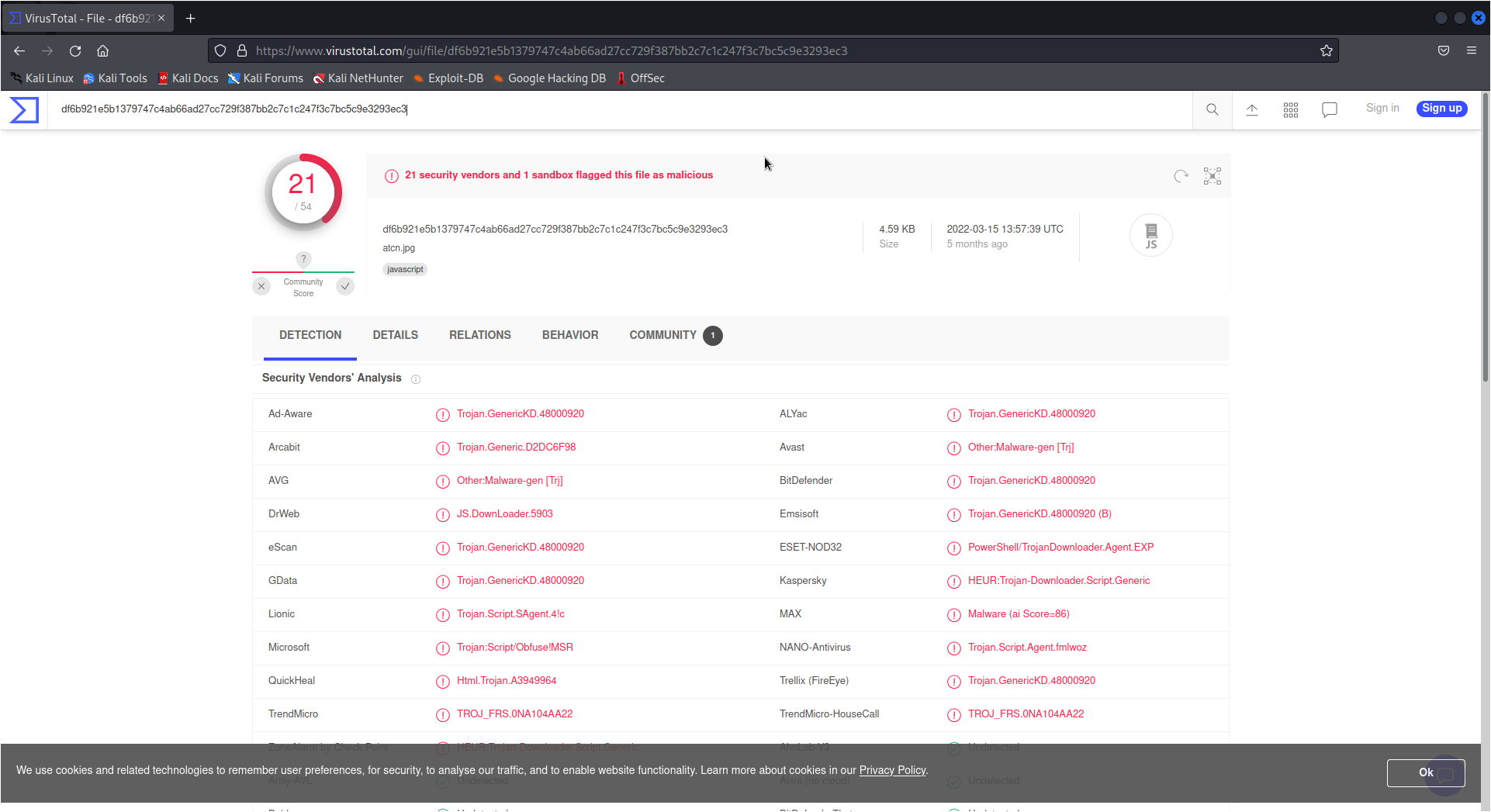Click the VirusTotal hash search field
This screenshot has width=1491, height=812.
621,109
